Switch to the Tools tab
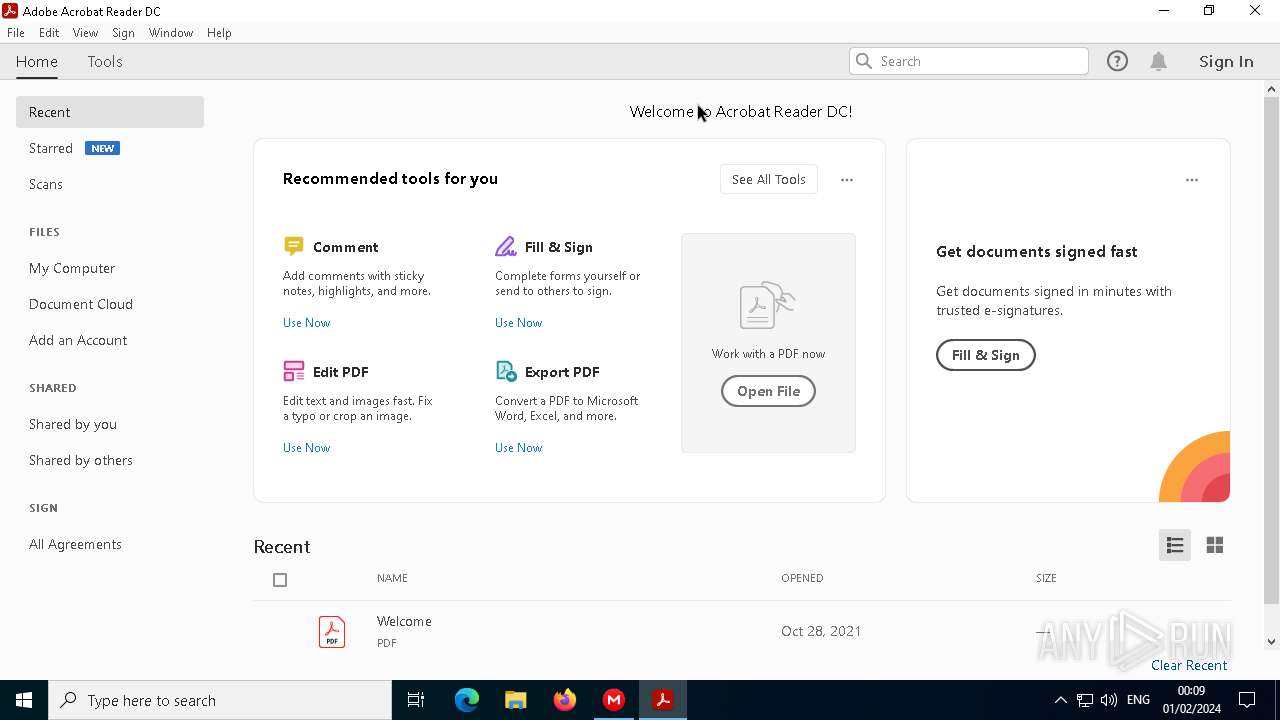Image resolution: width=1280 pixels, height=720 pixels. tap(105, 61)
